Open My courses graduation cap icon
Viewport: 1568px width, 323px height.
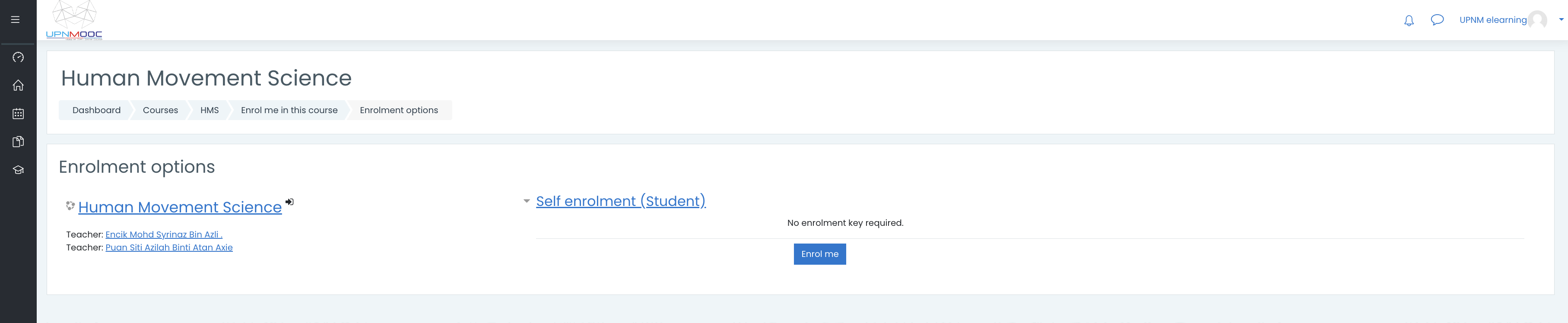click(x=18, y=170)
